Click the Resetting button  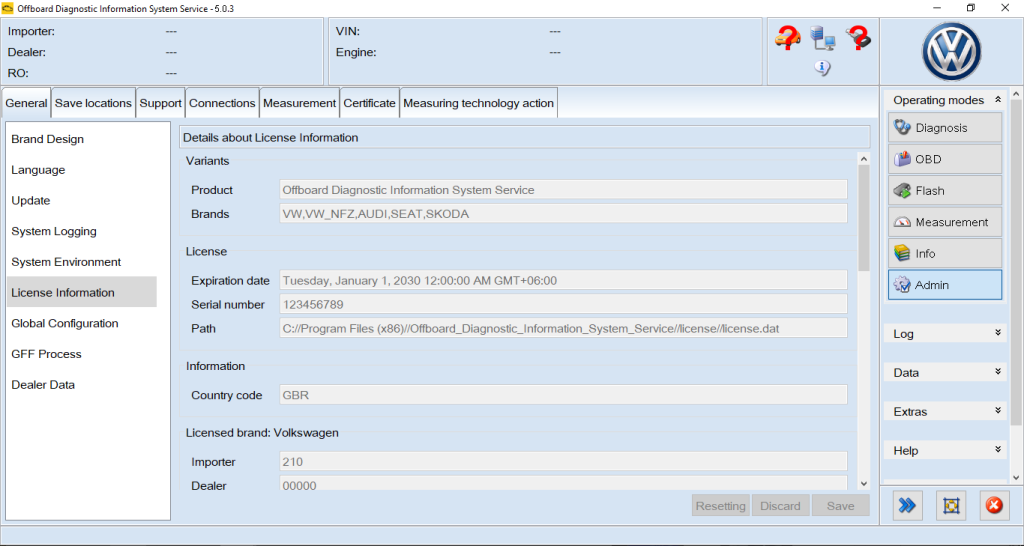pos(721,506)
